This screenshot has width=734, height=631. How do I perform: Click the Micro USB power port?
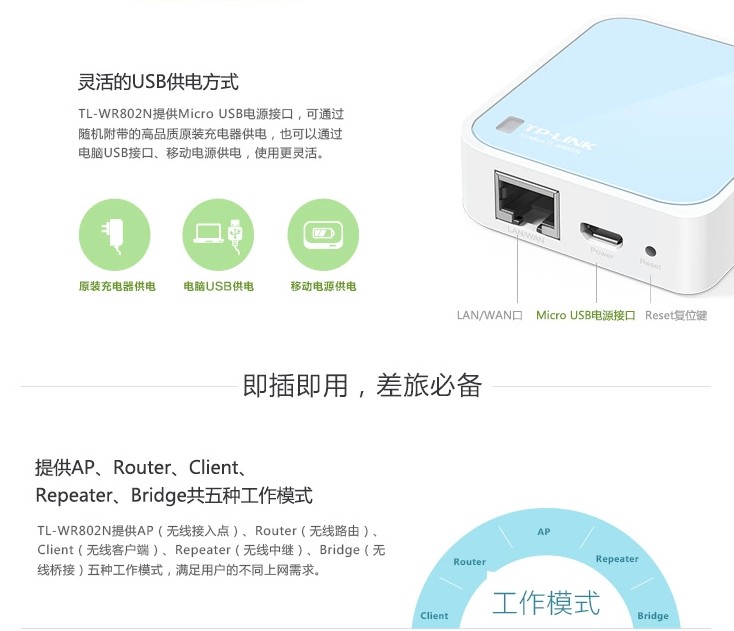click(602, 235)
